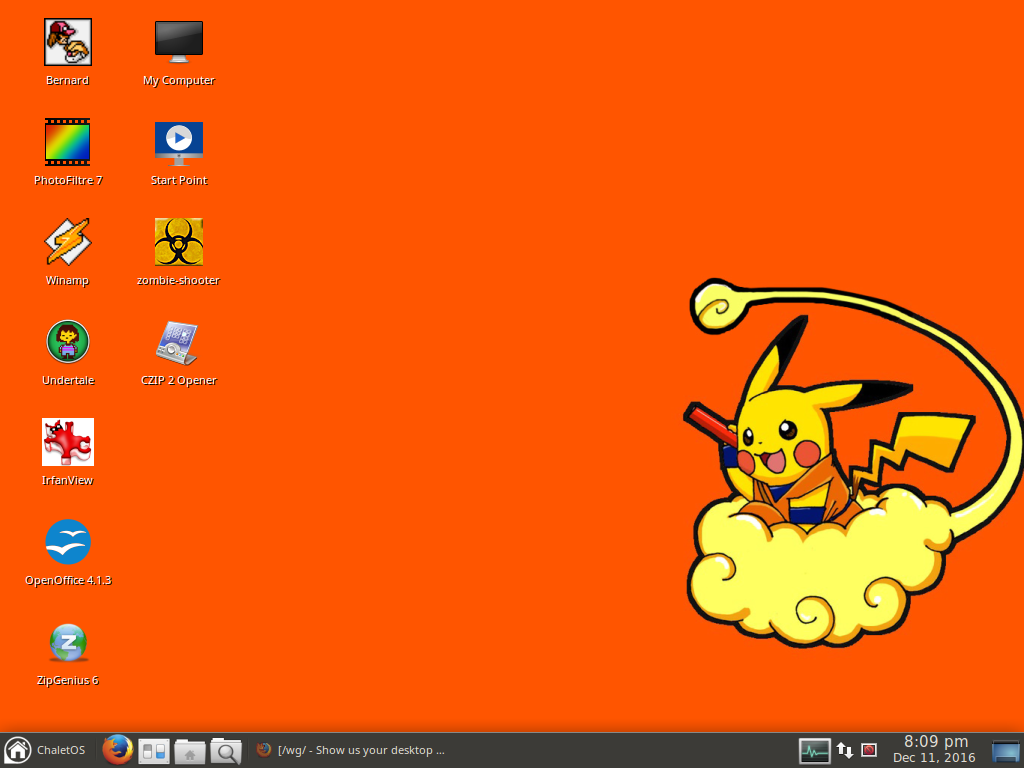Image resolution: width=1024 pixels, height=768 pixels.
Task: Click the "OpenOffice 4.1.3" label text
Action: pos(68,580)
